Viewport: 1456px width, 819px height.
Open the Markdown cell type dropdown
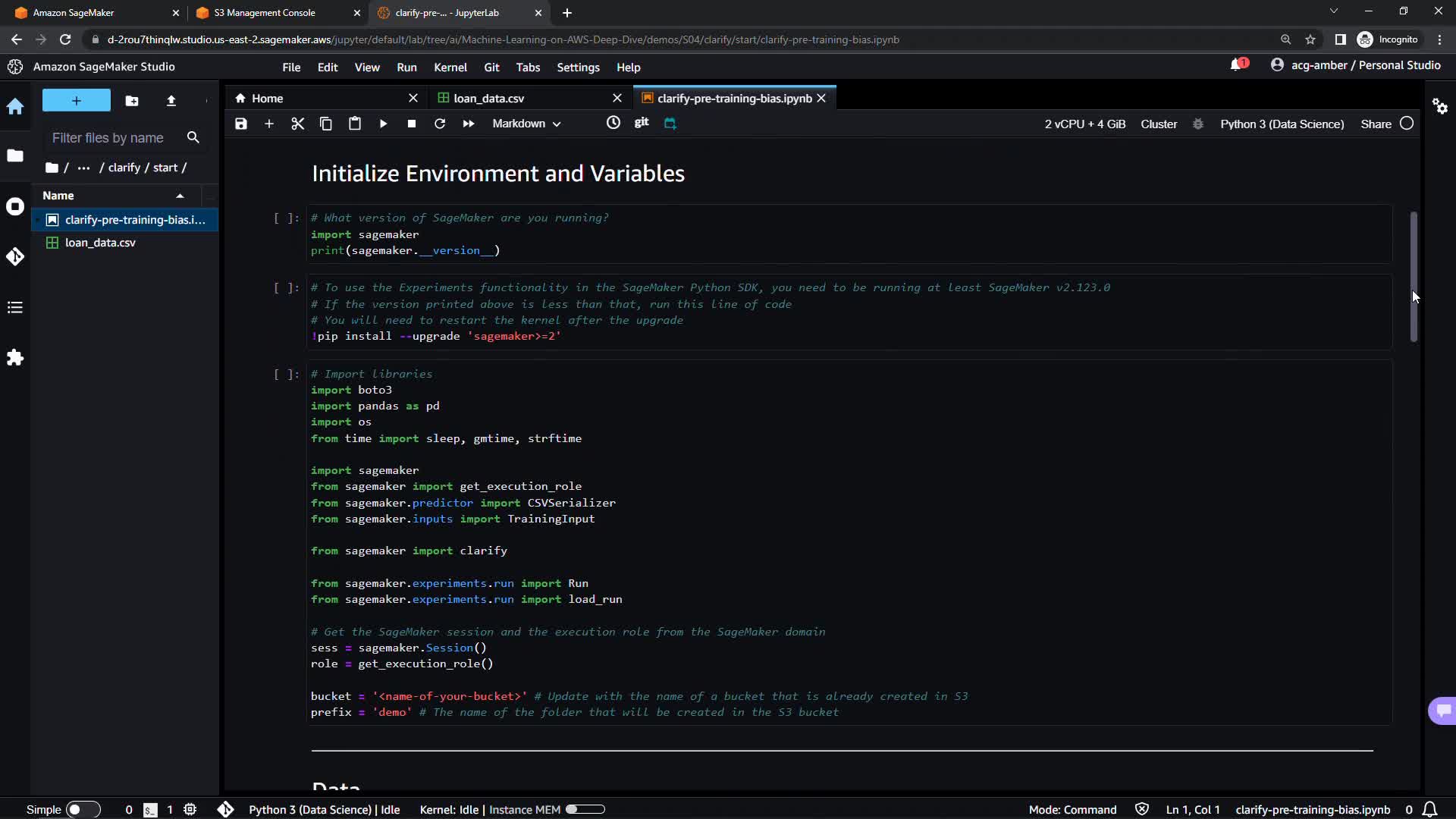[526, 124]
